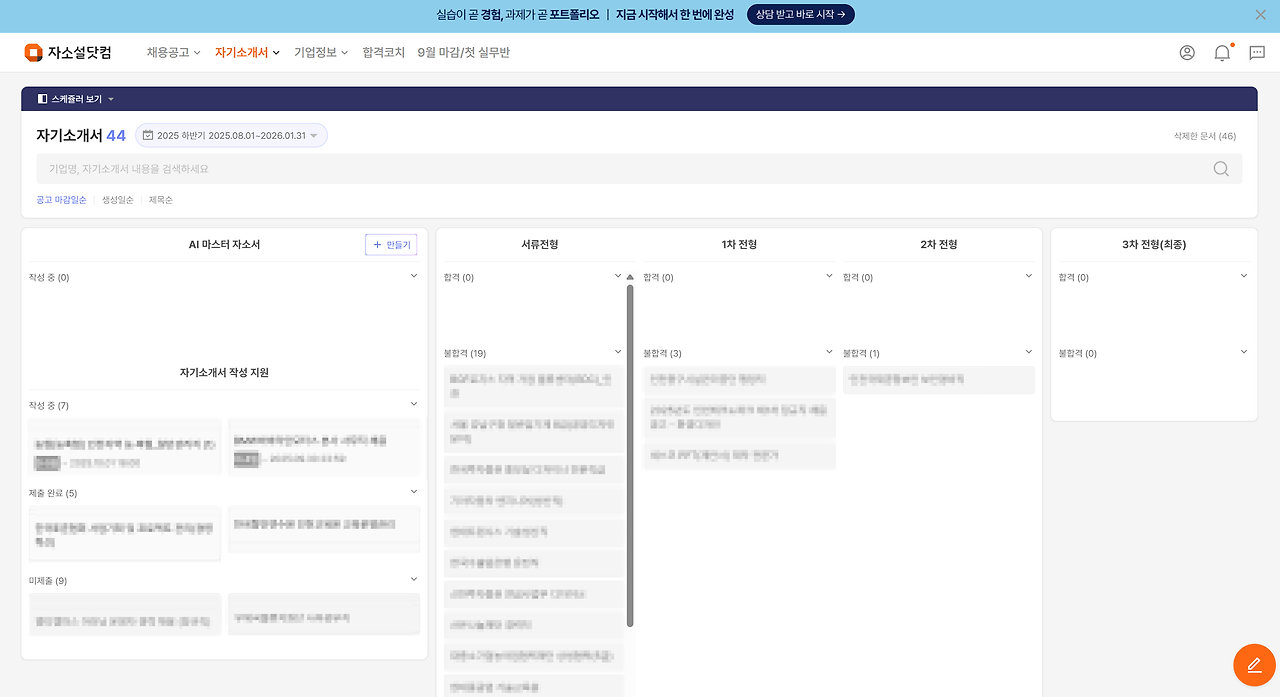
Task: Check notifications via the bell icon
Action: point(1221,52)
